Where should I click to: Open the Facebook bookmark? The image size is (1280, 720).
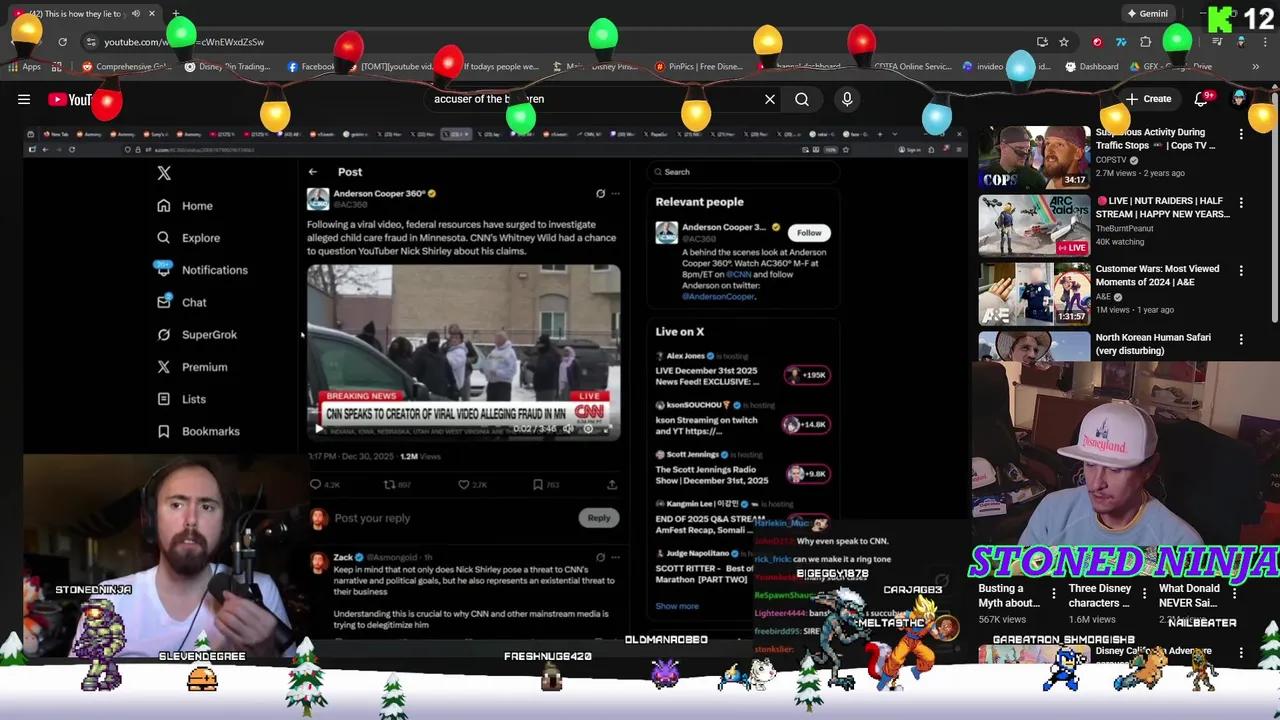click(x=311, y=67)
